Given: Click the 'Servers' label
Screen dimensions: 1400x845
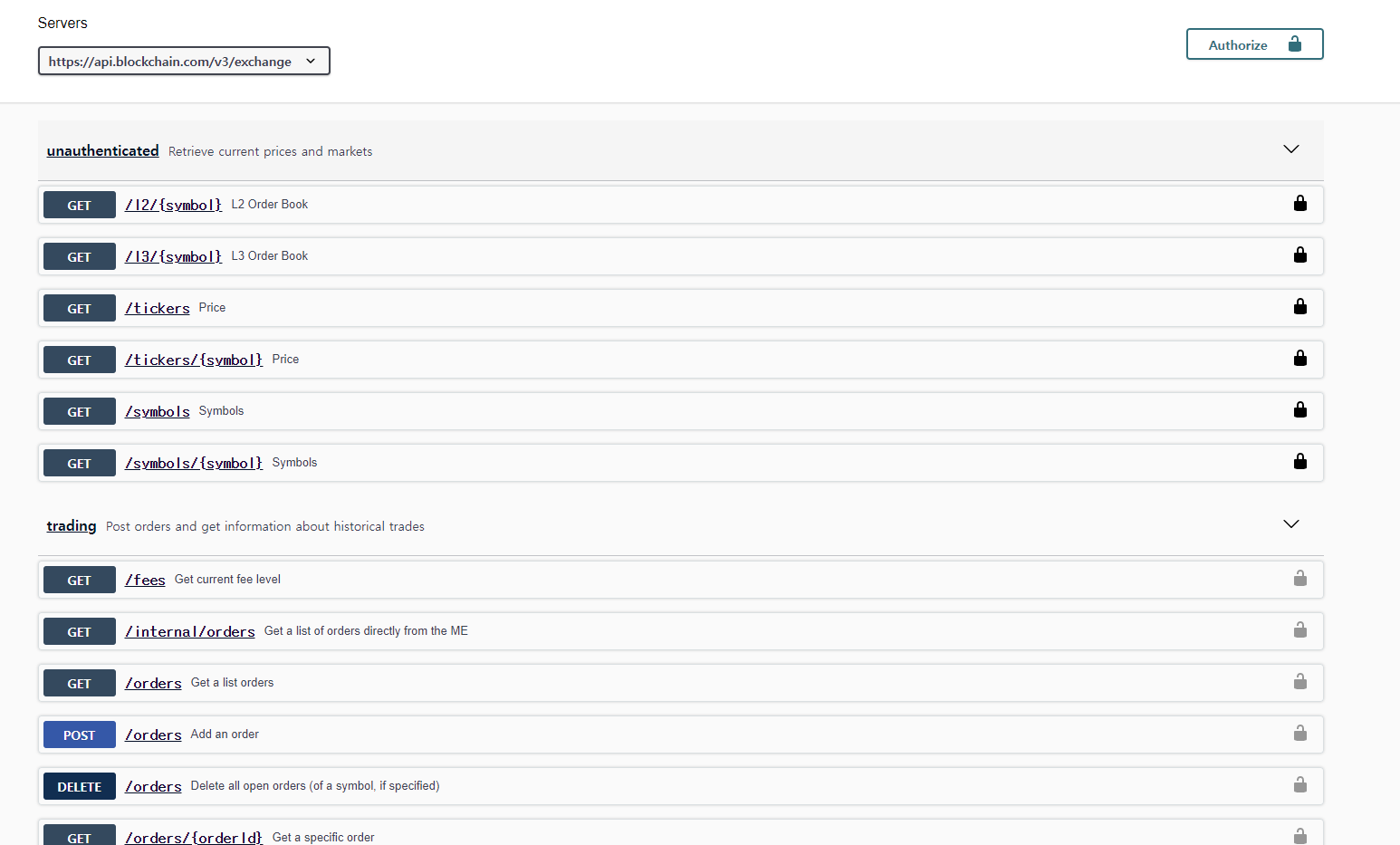Looking at the screenshot, I should pos(62,23).
